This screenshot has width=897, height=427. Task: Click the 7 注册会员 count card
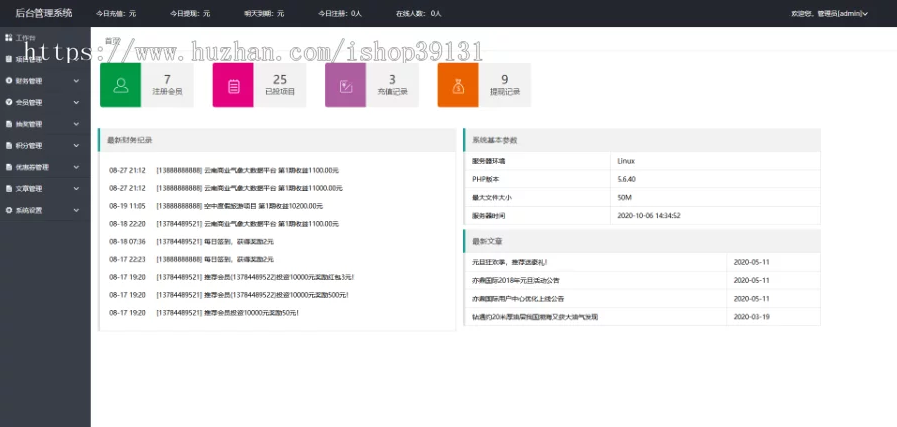click(x=167, y=85)
